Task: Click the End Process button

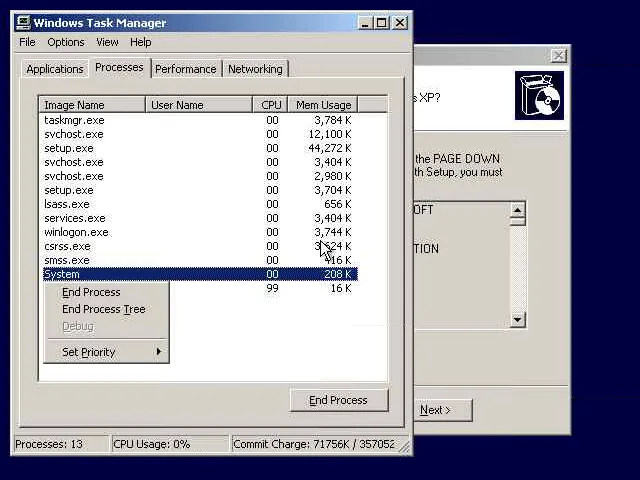Action: pos(339,400)
